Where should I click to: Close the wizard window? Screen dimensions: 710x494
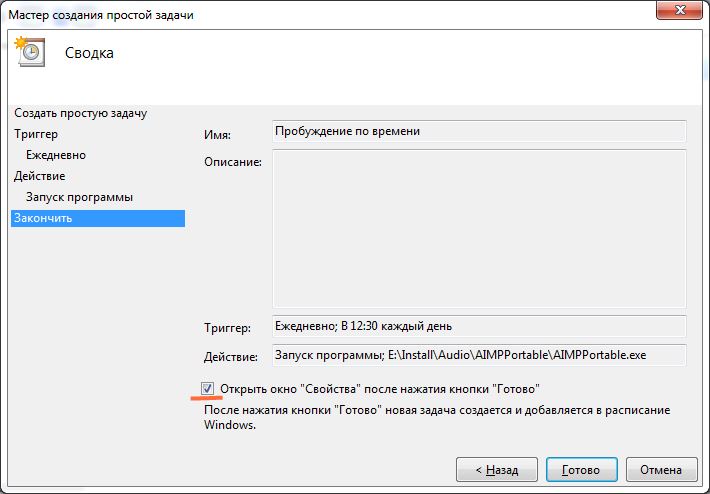tap(679, 10)
